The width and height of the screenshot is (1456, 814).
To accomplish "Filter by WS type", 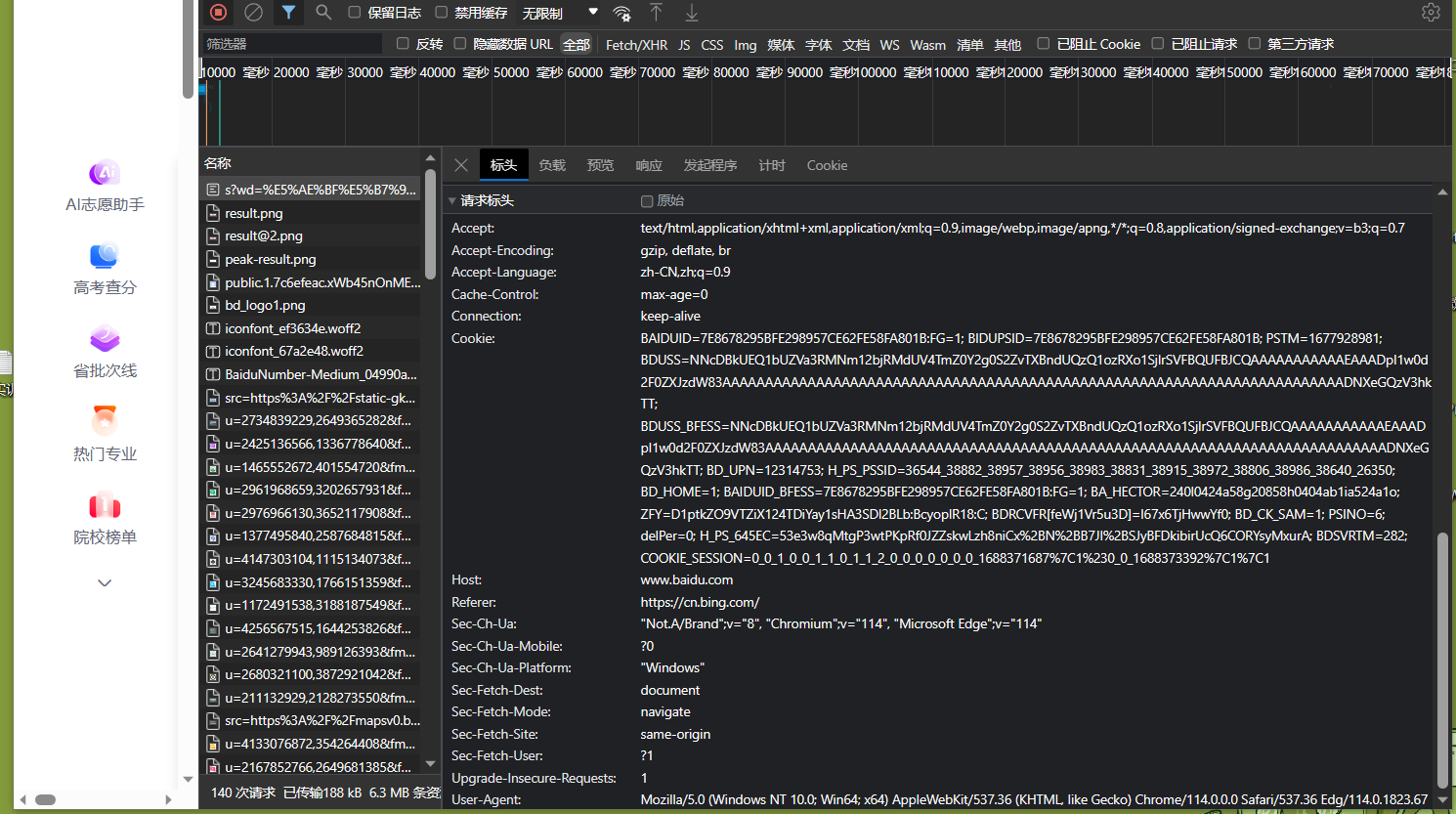I will [889, 45].
